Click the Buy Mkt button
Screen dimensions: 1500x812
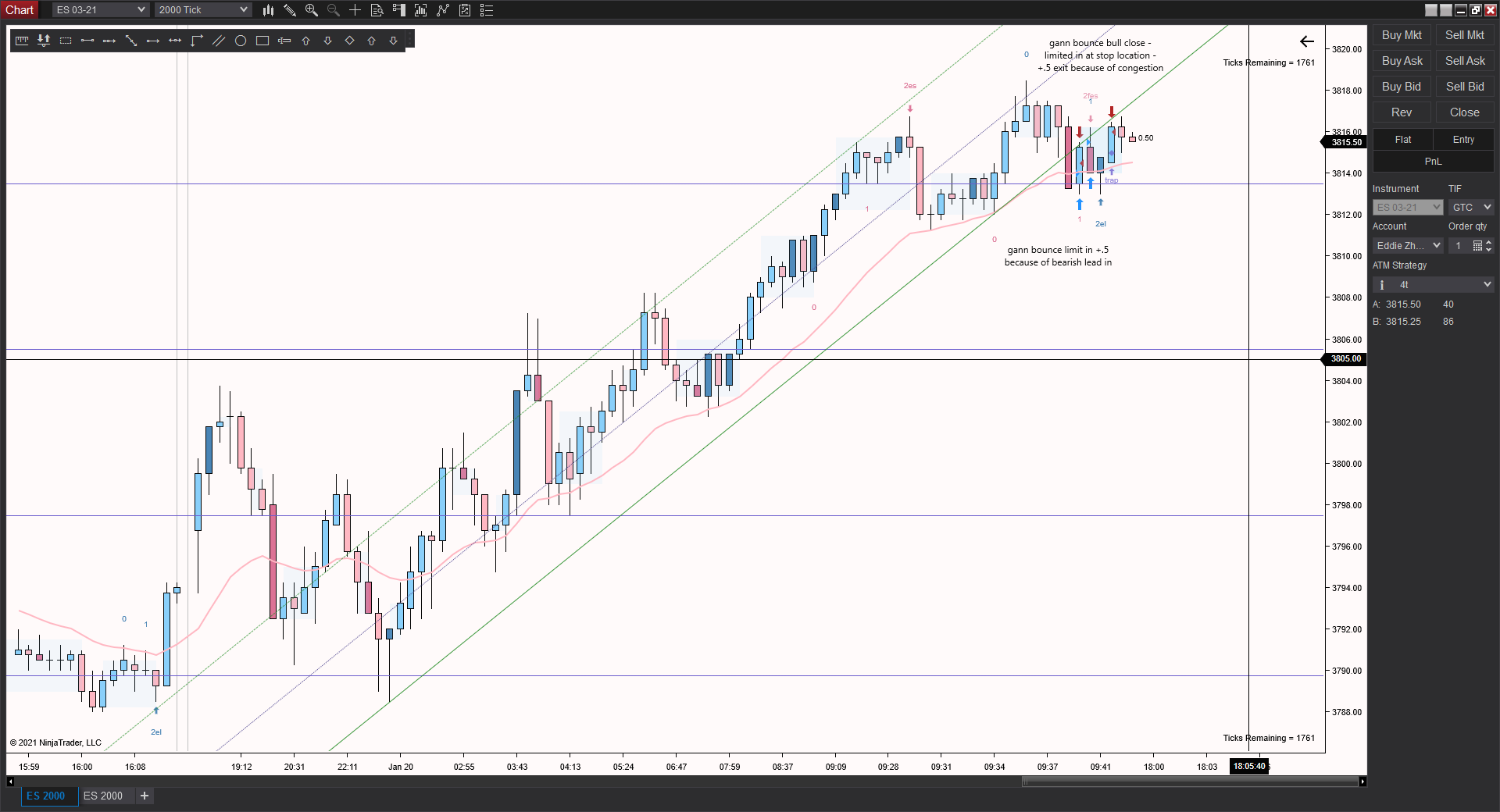(x=1402, y=35)
